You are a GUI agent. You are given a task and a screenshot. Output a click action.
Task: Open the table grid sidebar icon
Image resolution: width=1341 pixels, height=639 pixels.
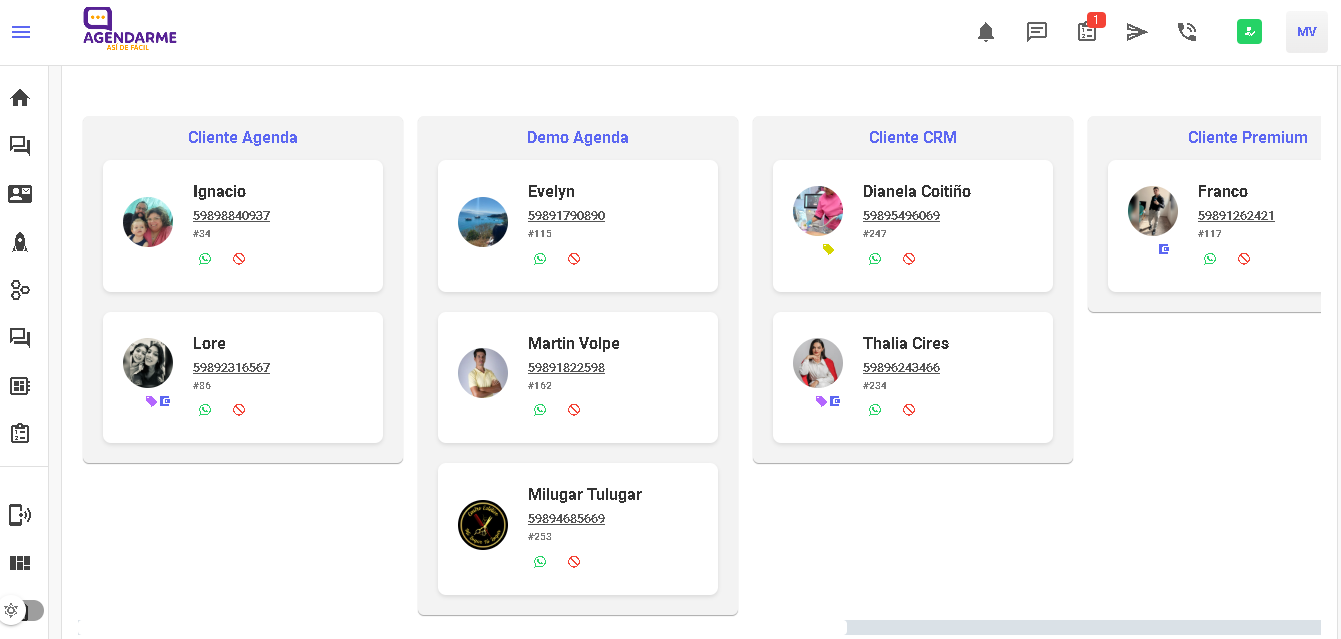pos(20,386)
